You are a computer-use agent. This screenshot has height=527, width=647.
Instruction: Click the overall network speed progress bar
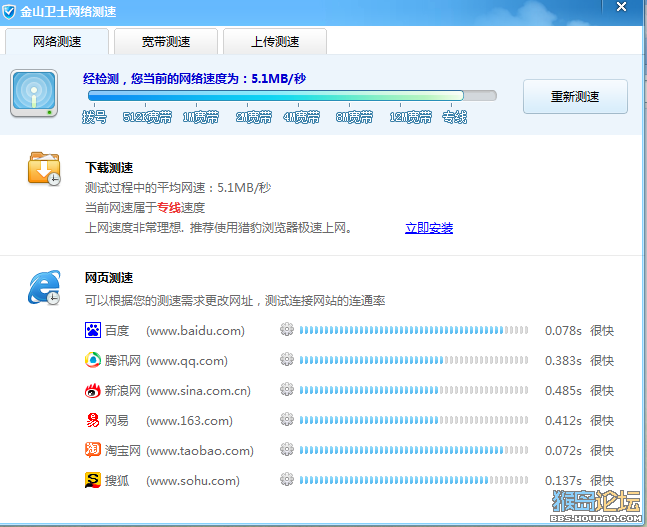(x=292, y=96)
